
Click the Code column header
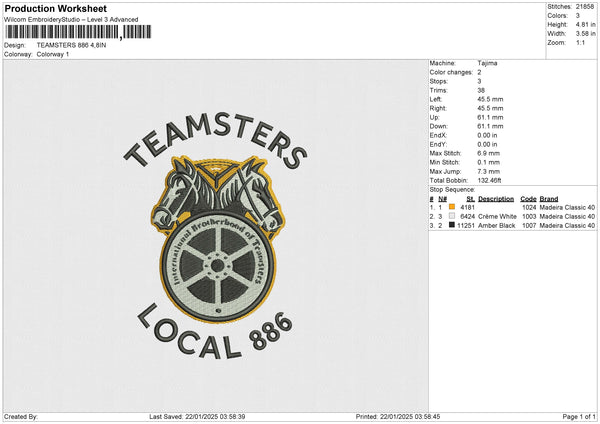click(x=528, y=198)
